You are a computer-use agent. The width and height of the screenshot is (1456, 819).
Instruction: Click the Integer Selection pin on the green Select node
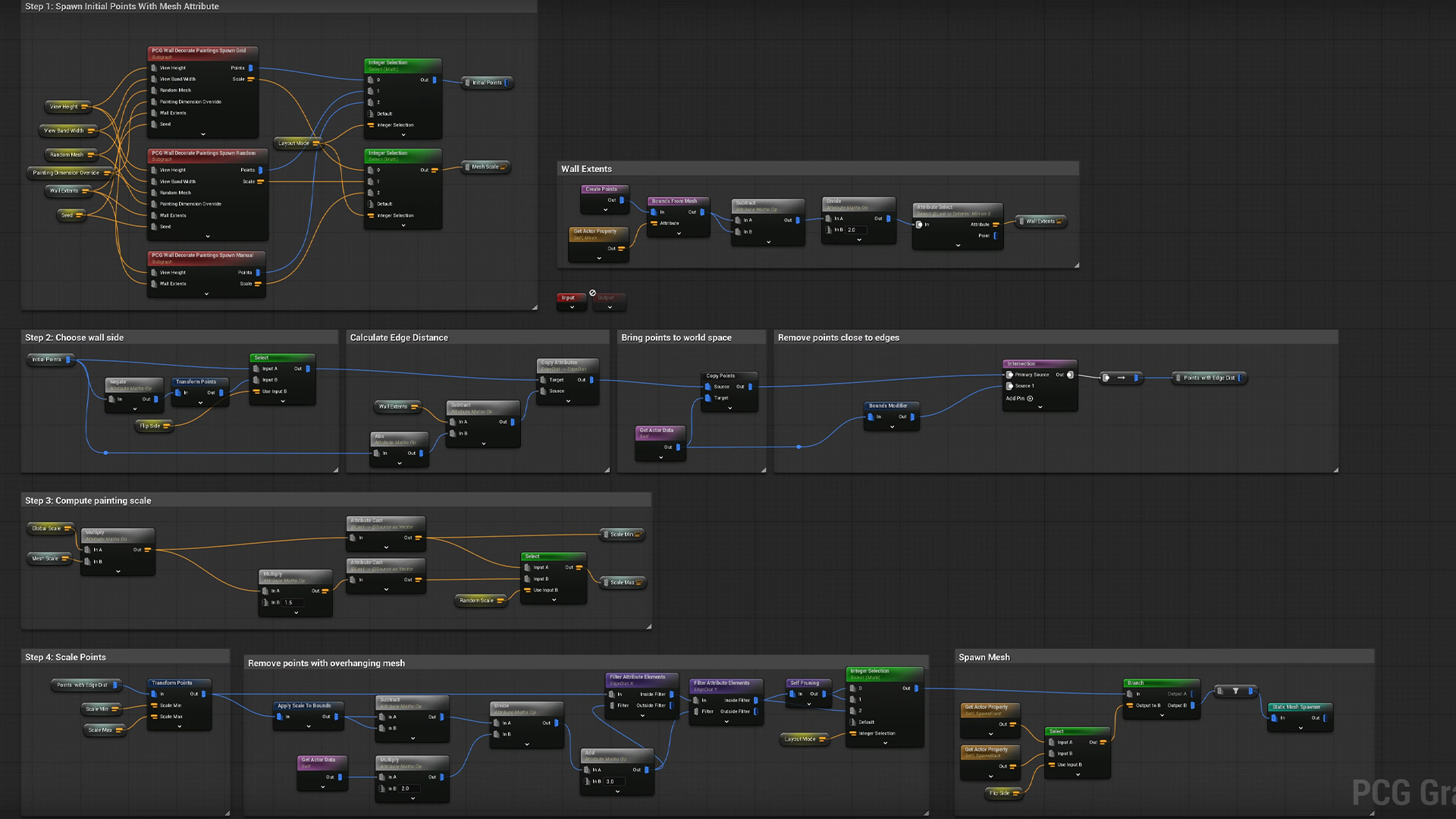[370, 125]
